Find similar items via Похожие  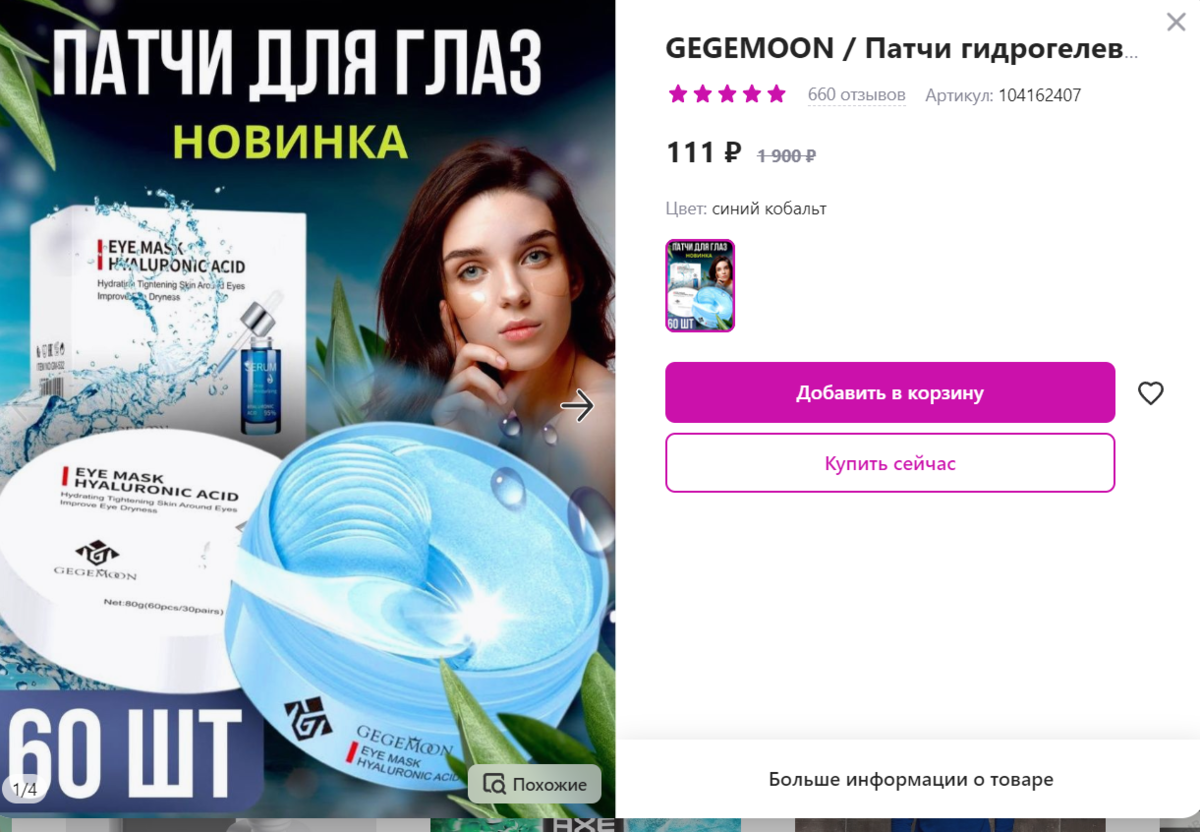(x=535, y=784)
